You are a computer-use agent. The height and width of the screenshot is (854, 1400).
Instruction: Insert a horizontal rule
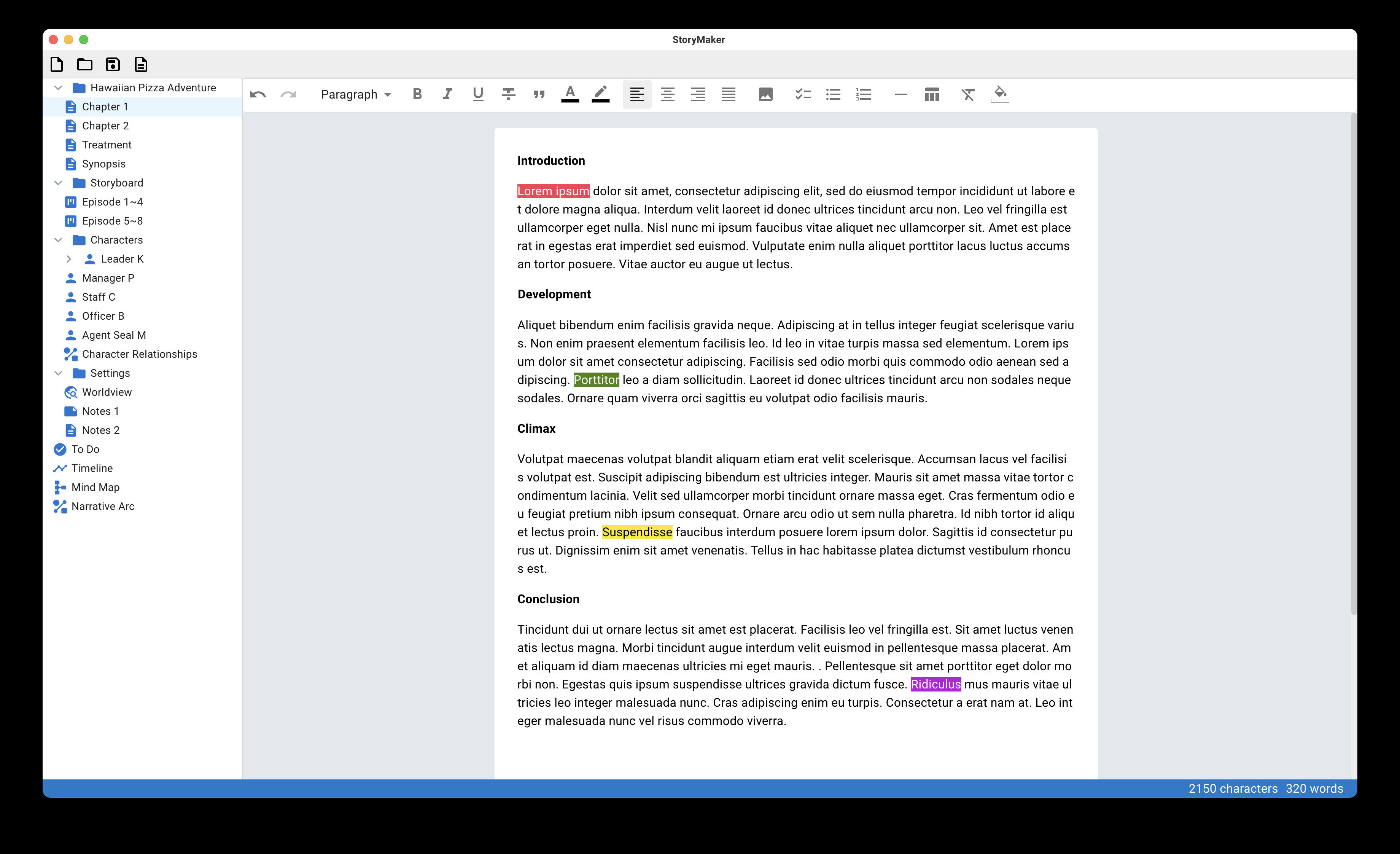(x=900, y=94)
